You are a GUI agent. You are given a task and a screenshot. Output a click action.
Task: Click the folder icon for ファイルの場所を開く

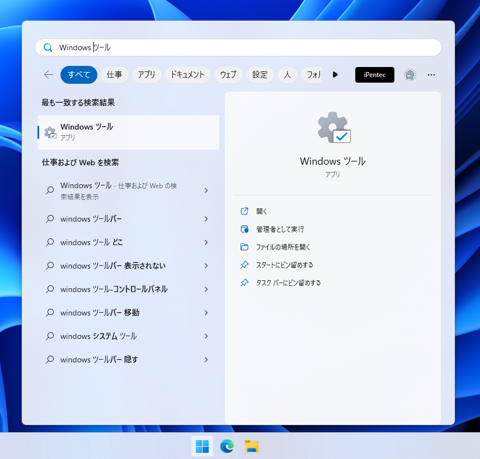244,247
